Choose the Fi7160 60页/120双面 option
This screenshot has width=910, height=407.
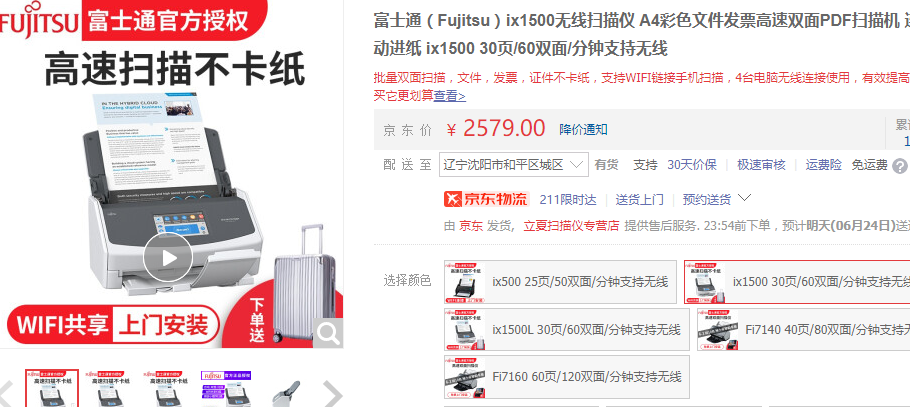566,377
